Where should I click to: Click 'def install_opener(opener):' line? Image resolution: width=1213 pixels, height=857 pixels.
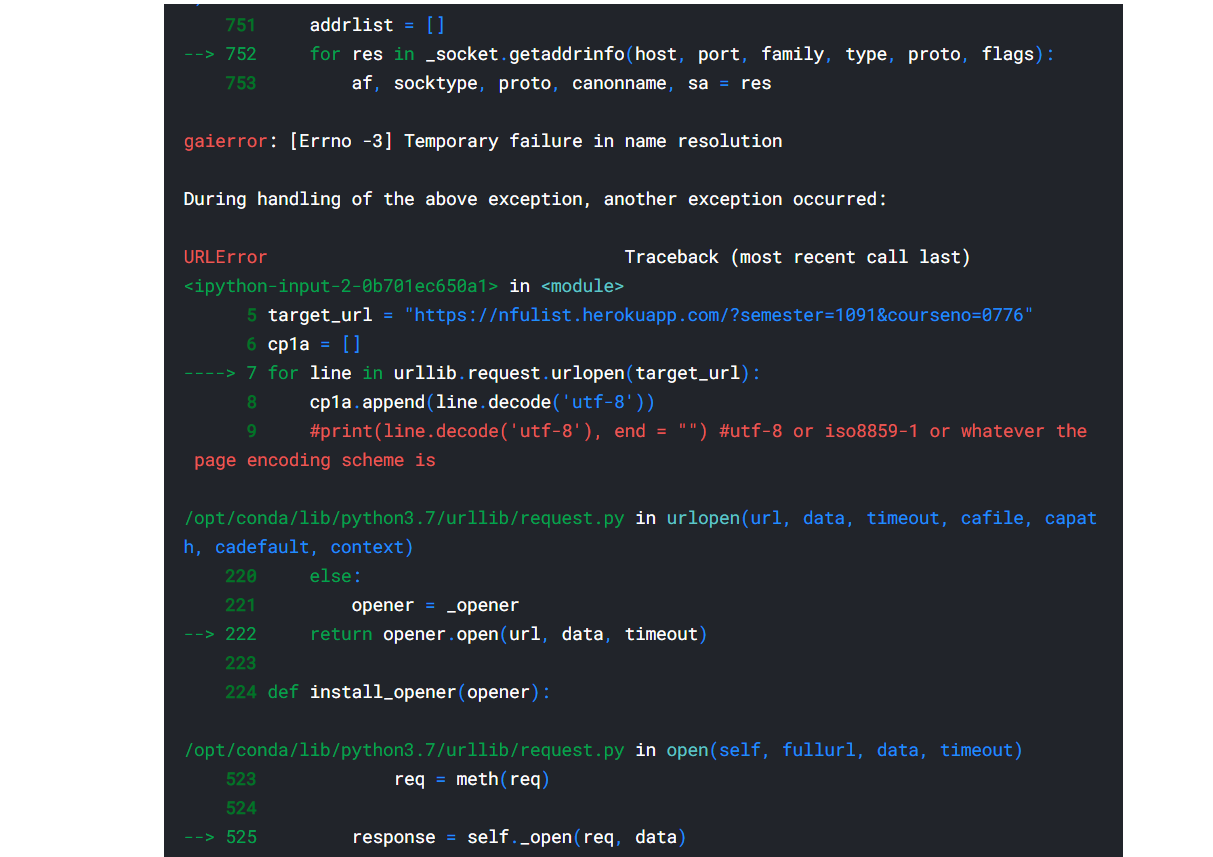point(409,692)
